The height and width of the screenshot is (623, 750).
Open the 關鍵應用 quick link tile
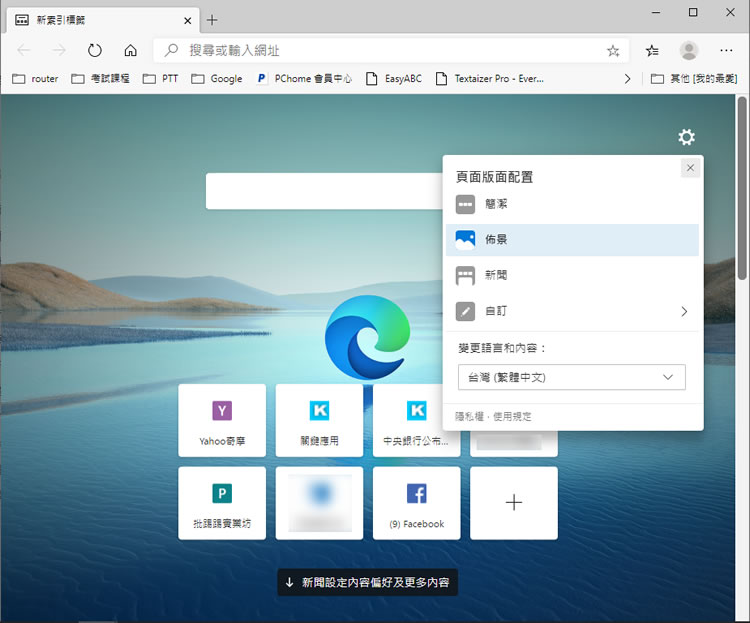[x=319, y=420]
